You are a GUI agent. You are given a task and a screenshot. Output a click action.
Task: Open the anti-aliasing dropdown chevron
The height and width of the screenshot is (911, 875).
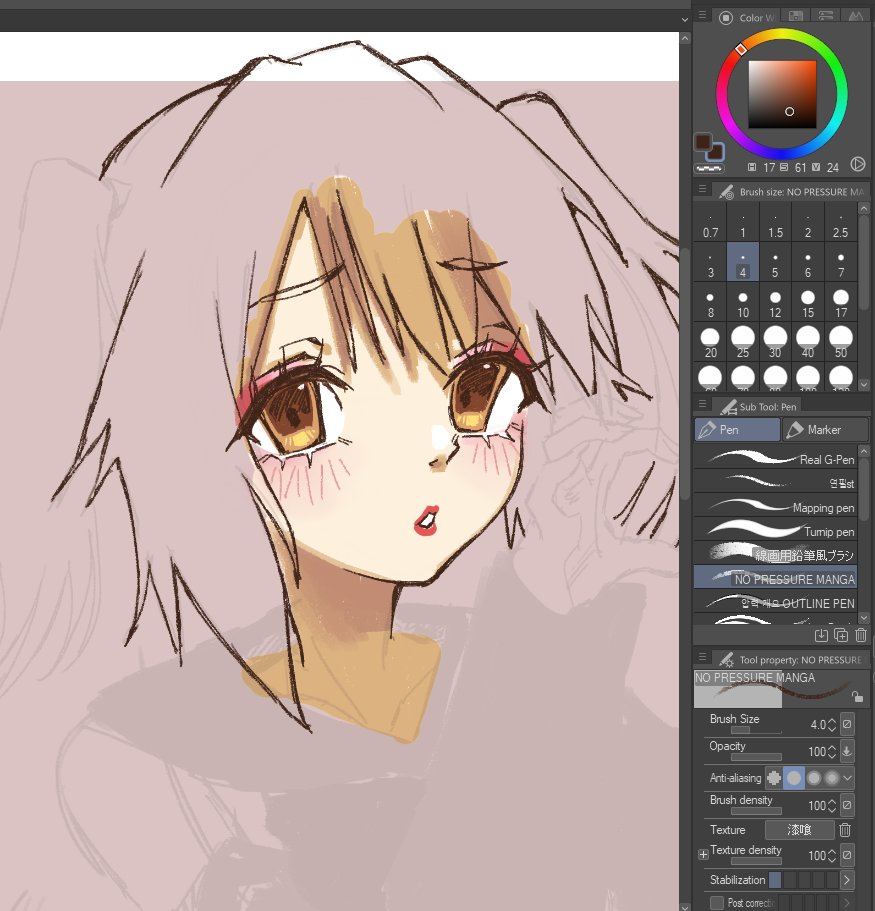(847, 778)
